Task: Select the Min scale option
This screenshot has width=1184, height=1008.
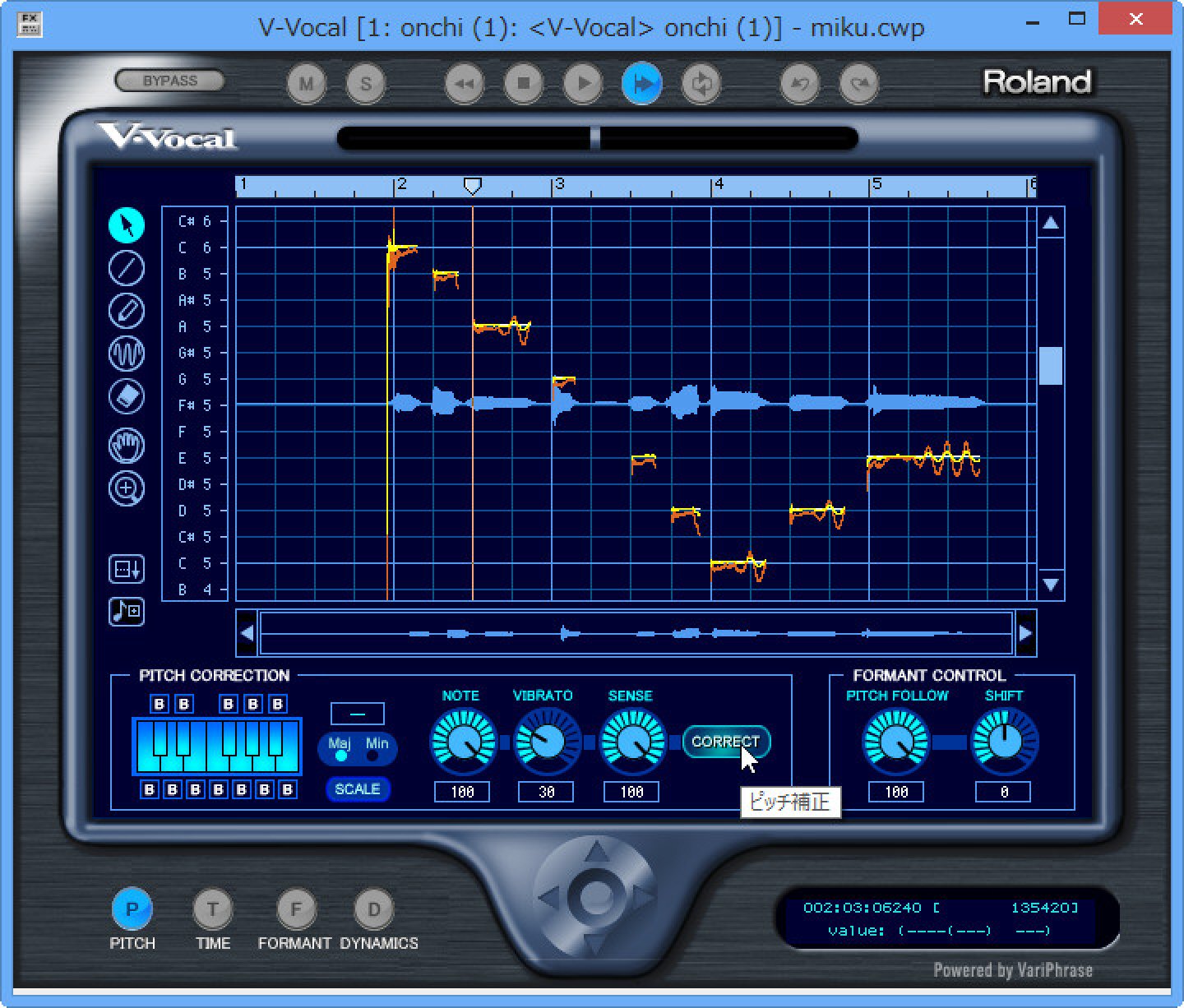Action: click(x=377, y=749)
